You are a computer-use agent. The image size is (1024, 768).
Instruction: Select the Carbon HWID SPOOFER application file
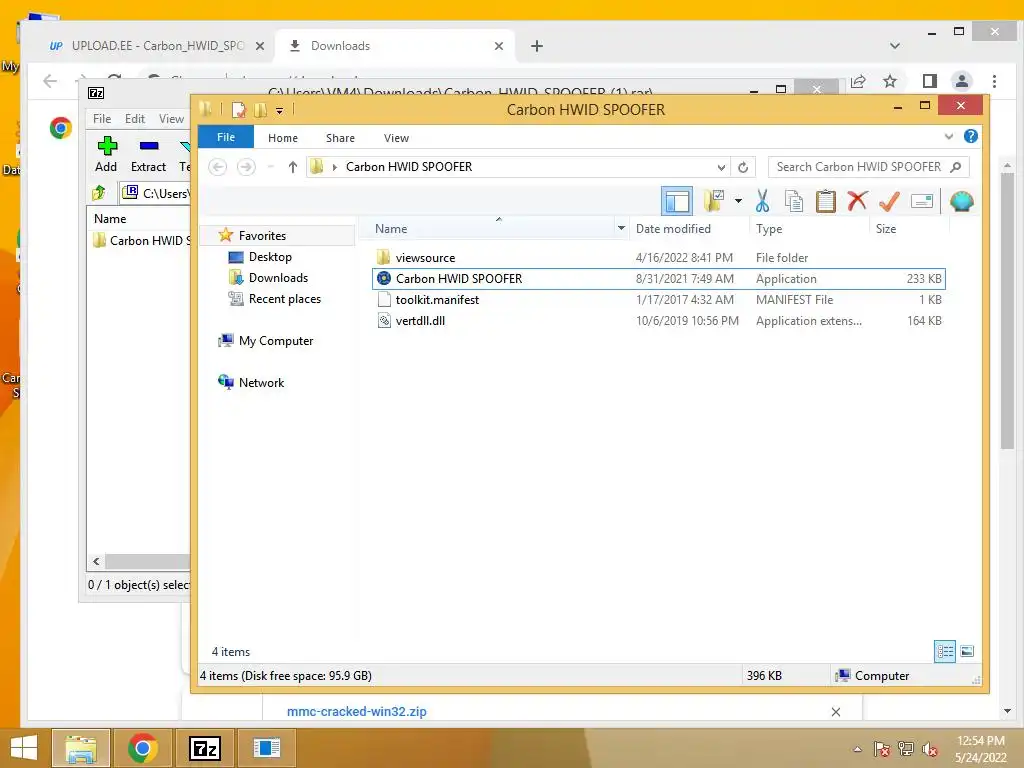click(658, 279)
